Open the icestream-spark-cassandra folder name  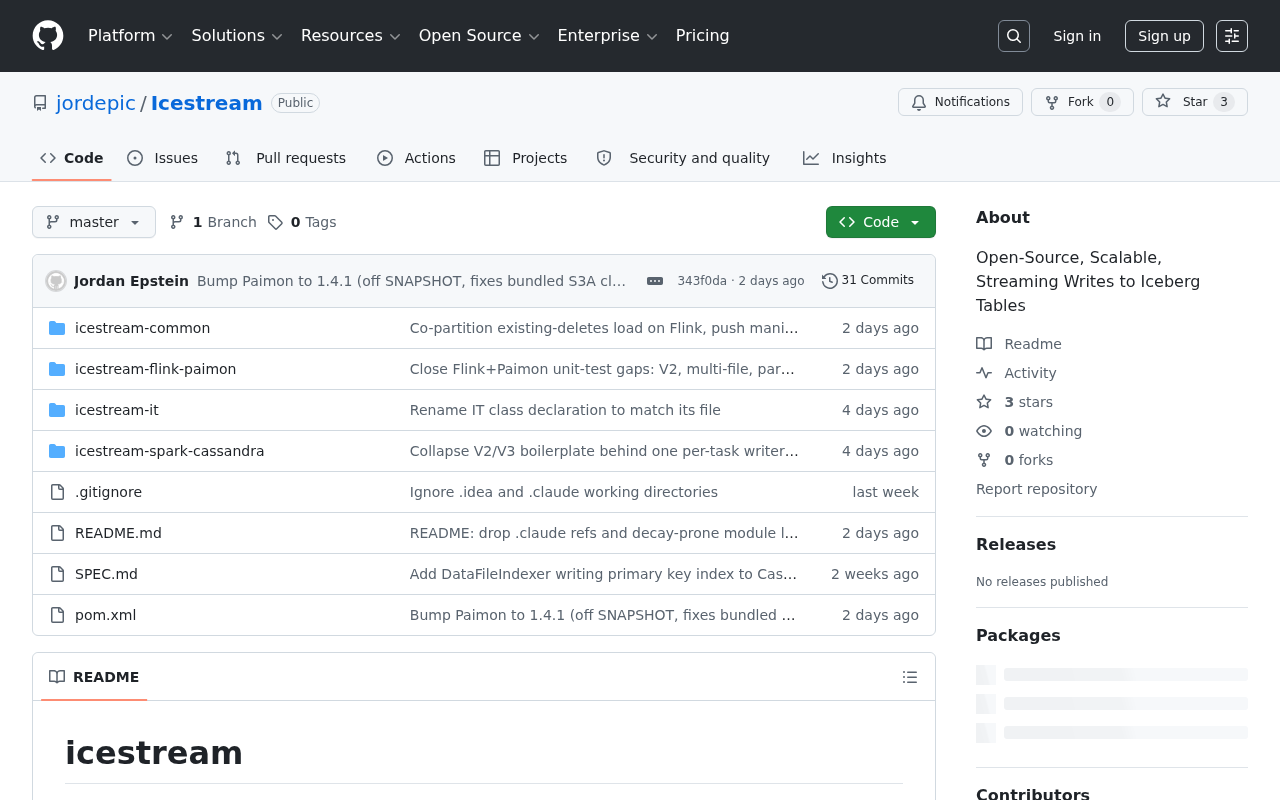170,451
